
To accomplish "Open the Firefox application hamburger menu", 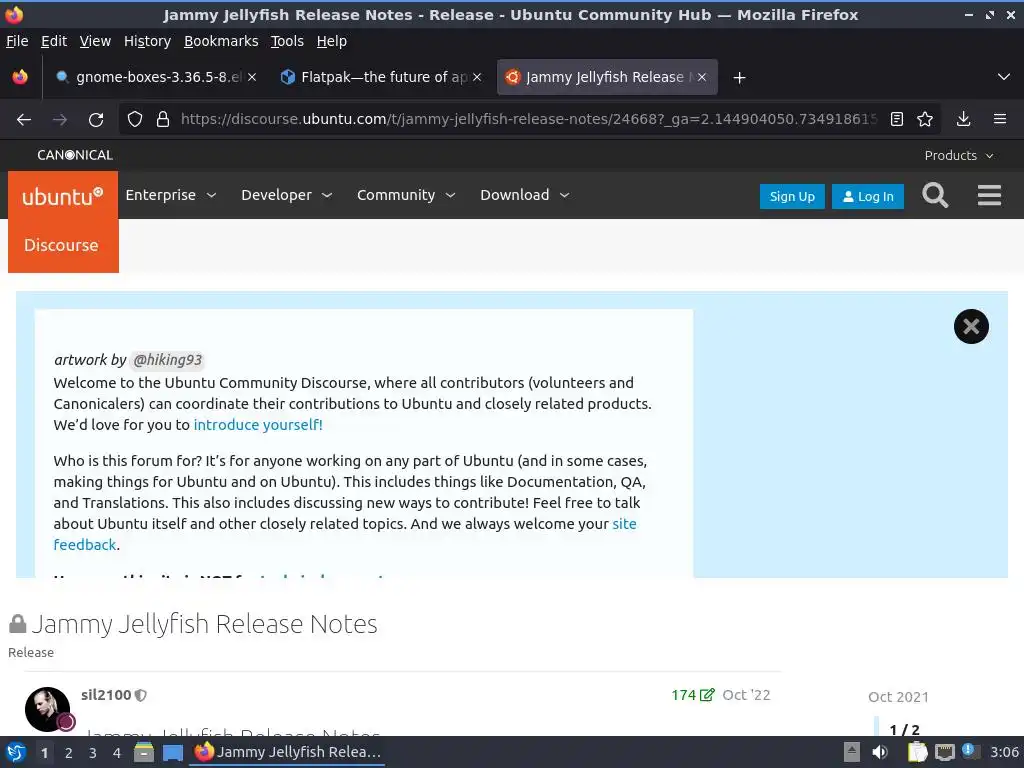I will tap(1000, 119).
